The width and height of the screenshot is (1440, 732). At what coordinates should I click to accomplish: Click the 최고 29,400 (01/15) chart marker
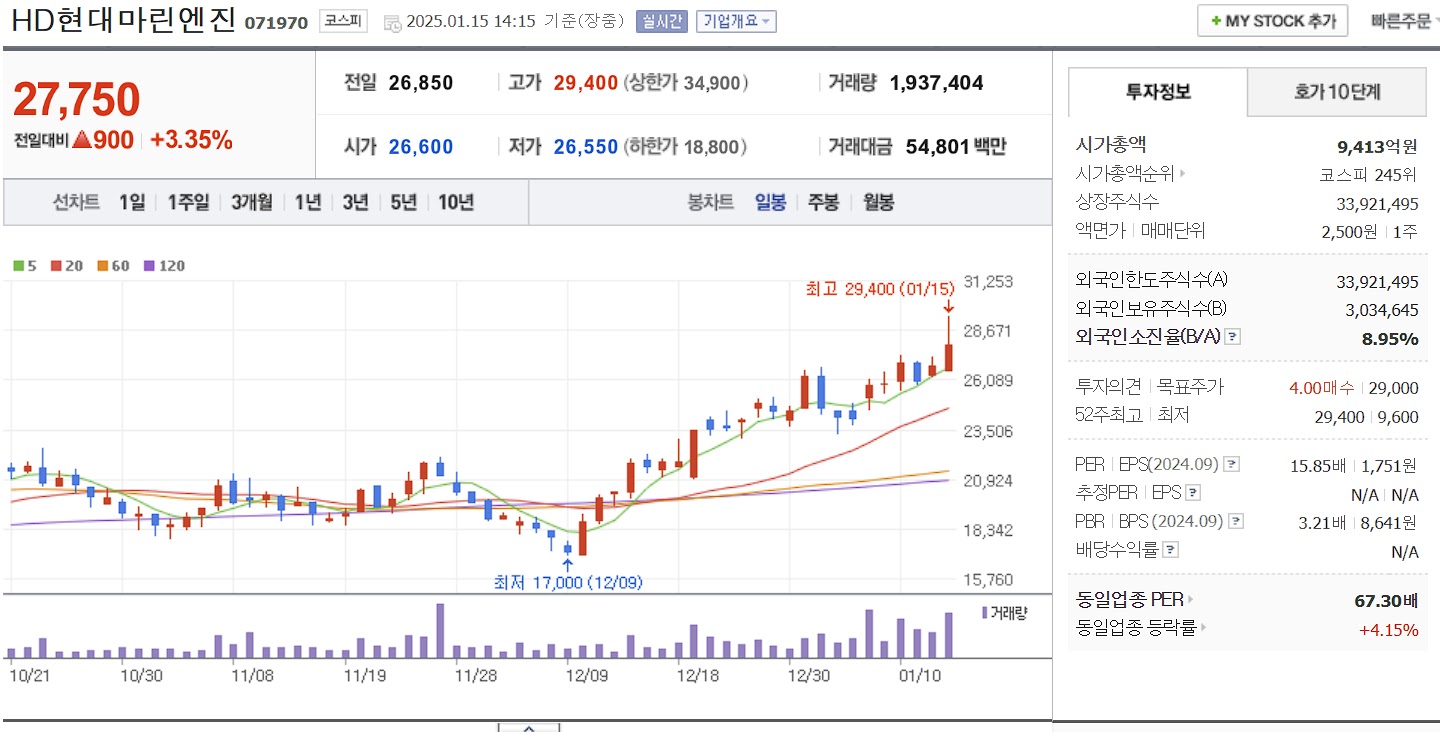(880, 289)
